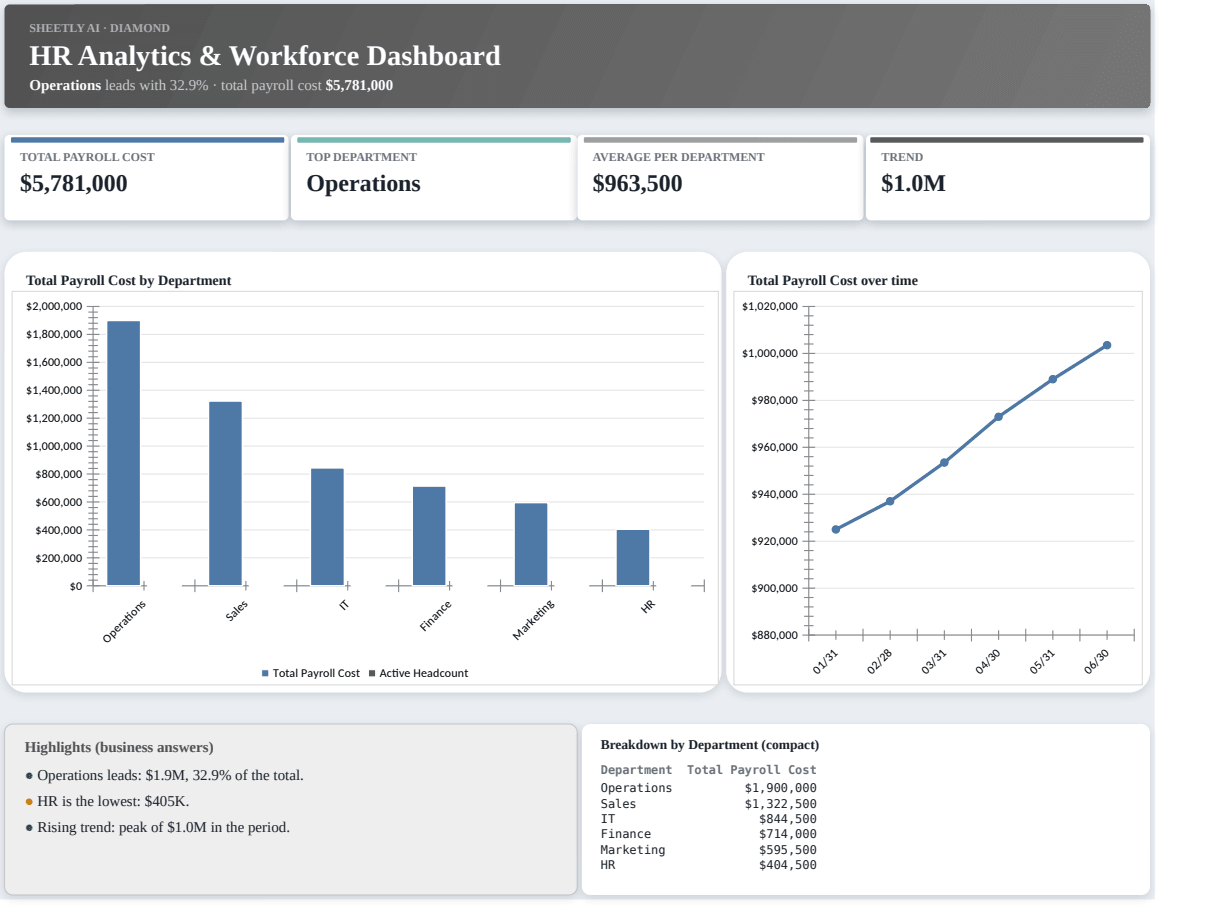Click the Operations bar in payroll chart
1227x922 pixels.
(124, 453)
